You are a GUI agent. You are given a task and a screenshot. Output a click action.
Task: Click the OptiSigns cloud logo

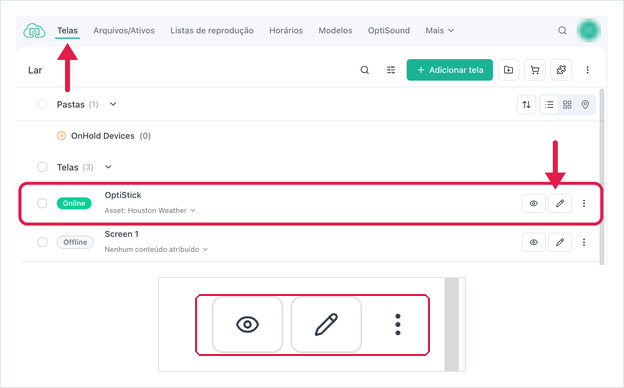pos(34,30)
